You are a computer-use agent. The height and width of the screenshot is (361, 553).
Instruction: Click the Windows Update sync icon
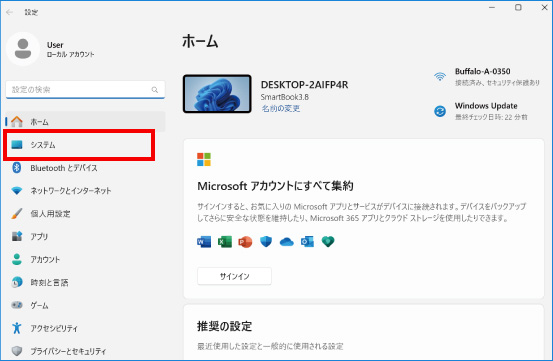coord(440,111)
